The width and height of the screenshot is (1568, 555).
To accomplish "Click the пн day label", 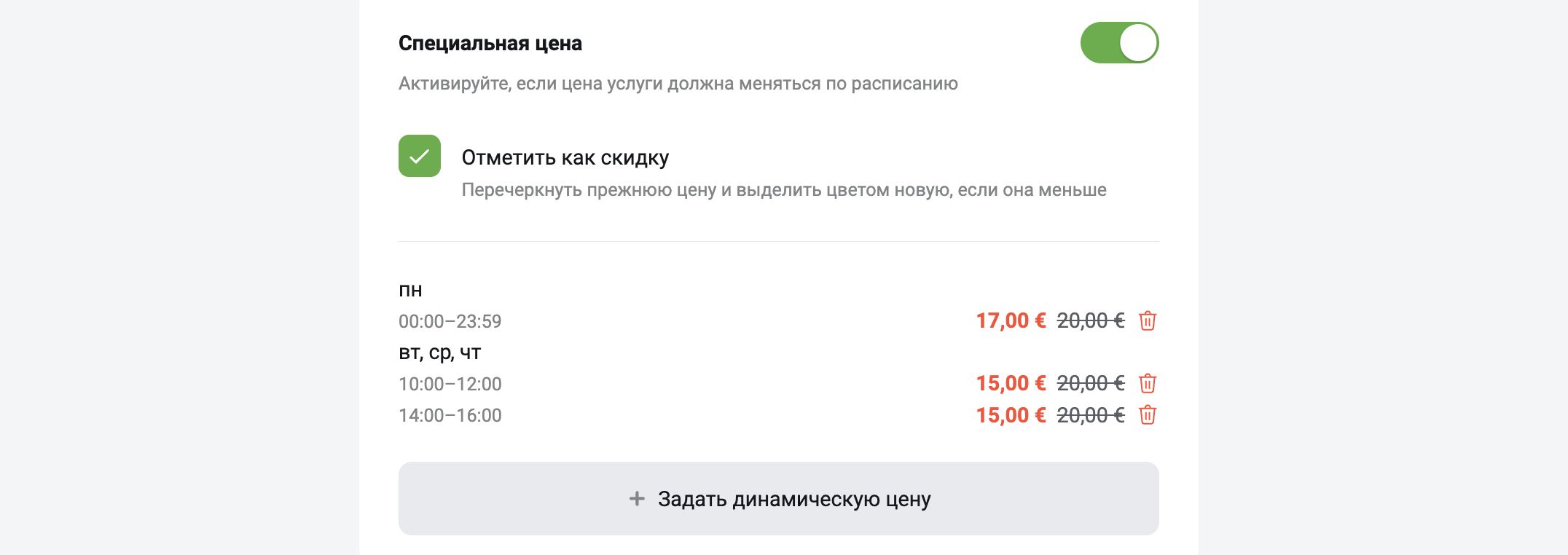I will click(410, 290).
